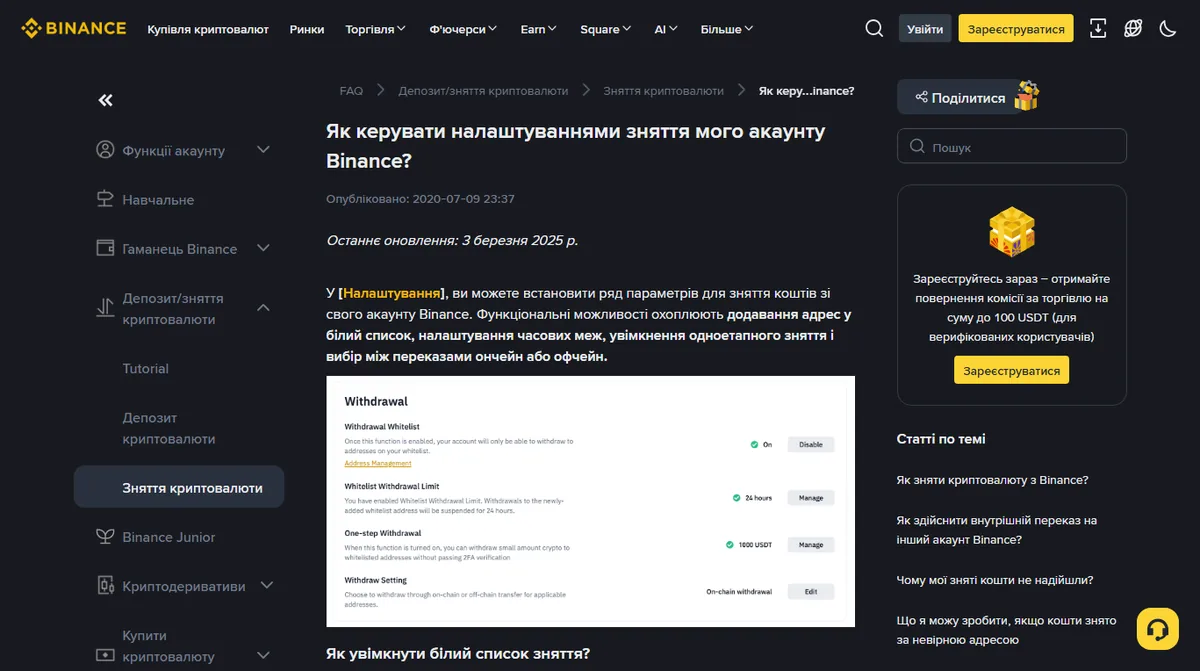Open the language globe icon
The image size is (1200, 671).
click(x=1133, y=29)
